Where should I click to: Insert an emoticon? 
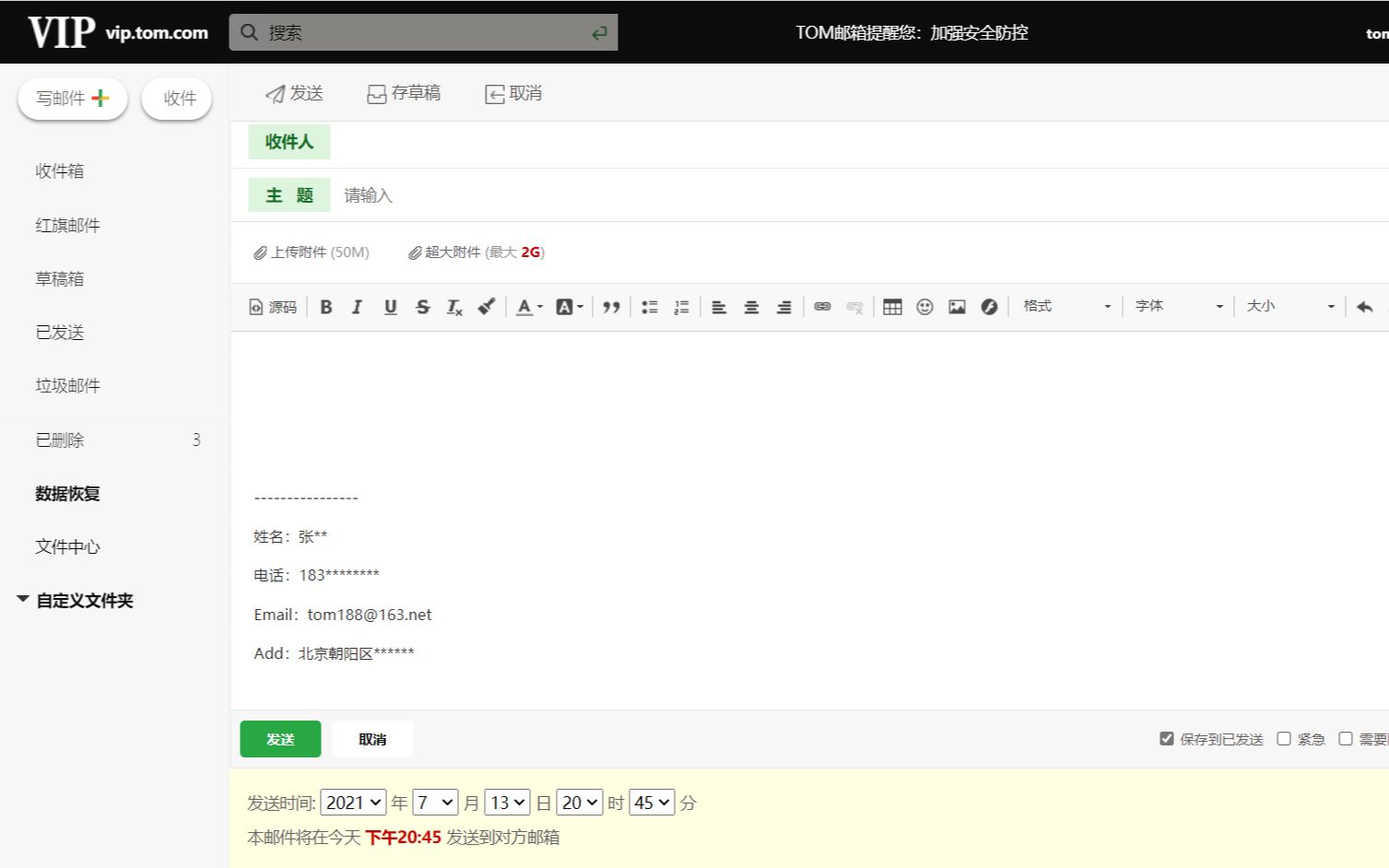(924, 307)
